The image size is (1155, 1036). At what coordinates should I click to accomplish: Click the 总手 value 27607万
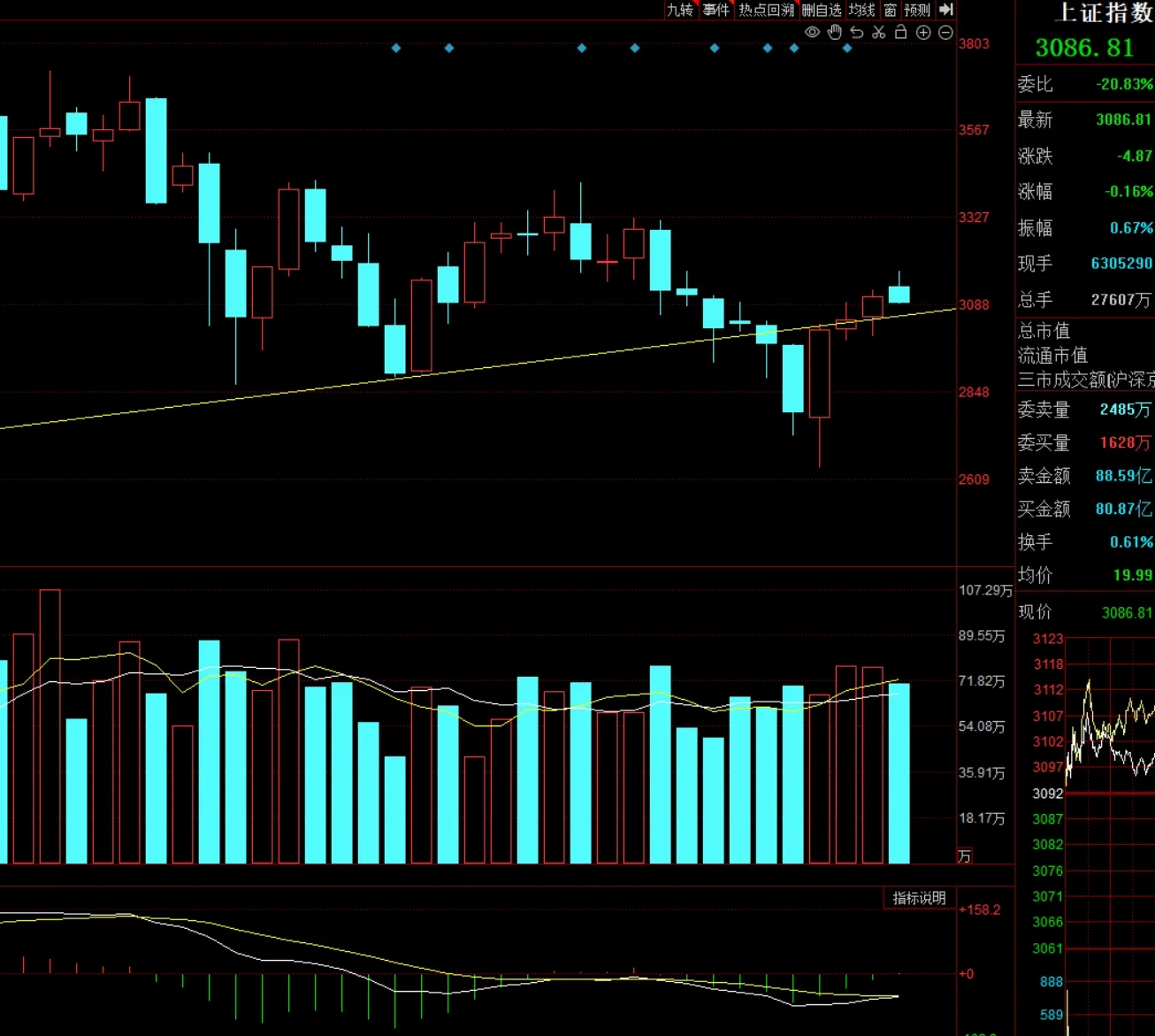coord(1121,299)
